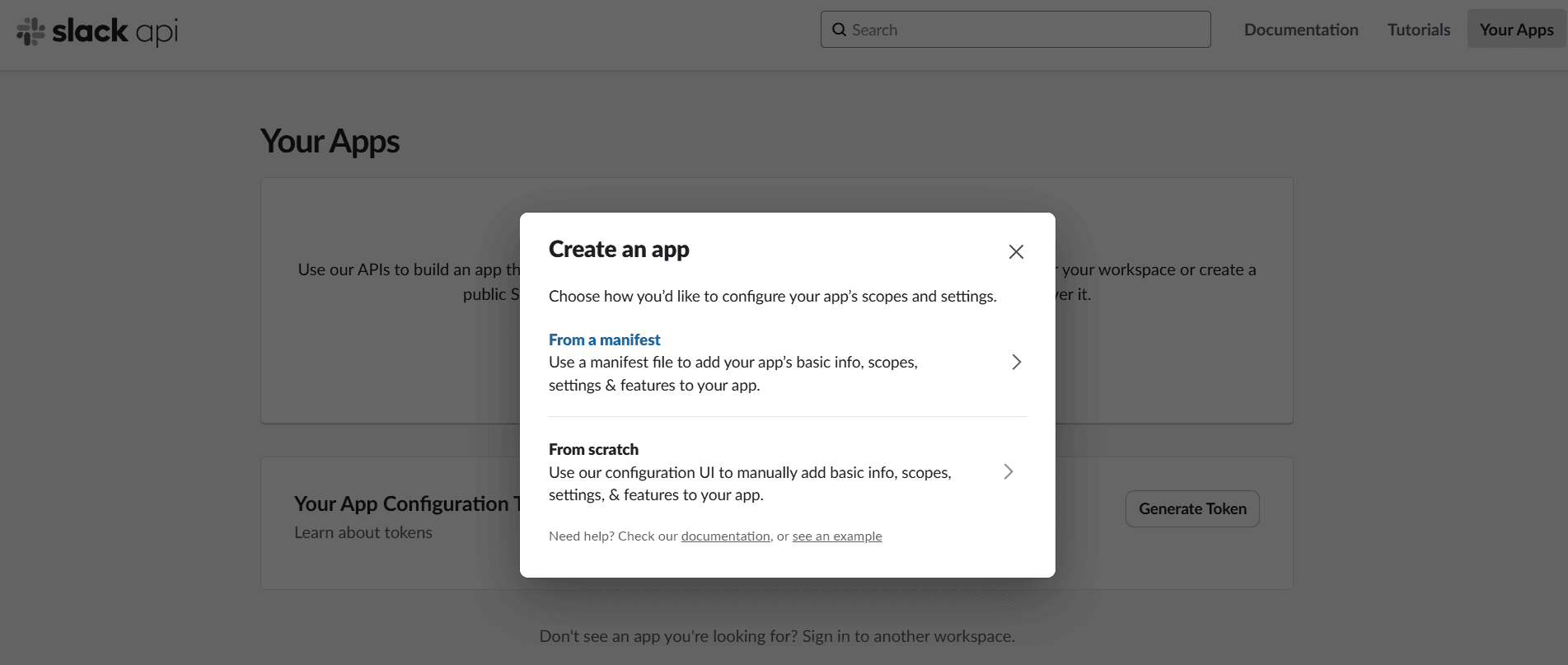1568x665 pixels.
Task: Switch to Your Apps in top navigation
Action: pyautogui.click(x=1516, y=30)
